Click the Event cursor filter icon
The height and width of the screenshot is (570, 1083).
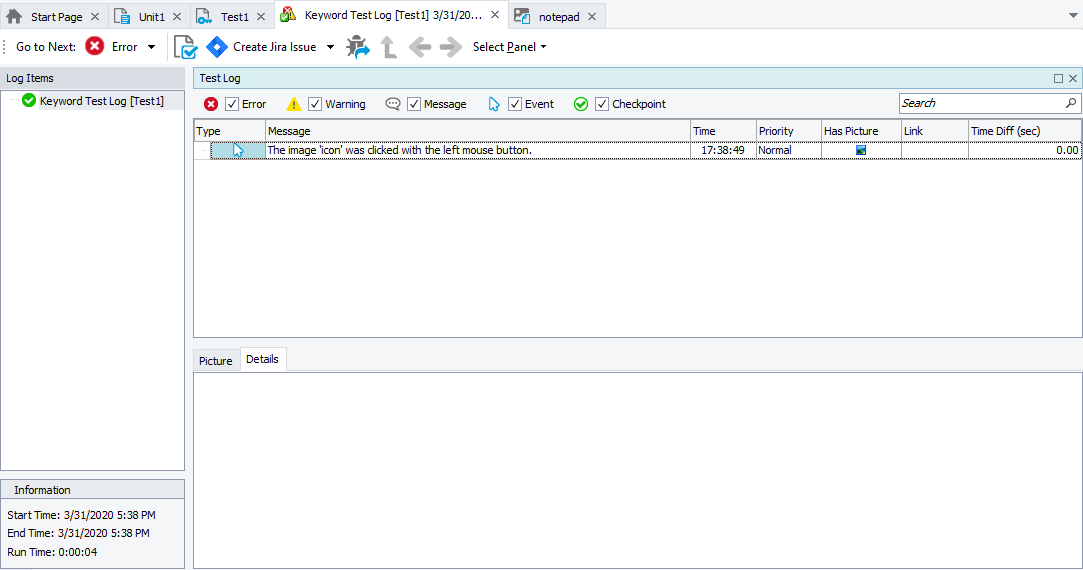(x=494, y=104)
